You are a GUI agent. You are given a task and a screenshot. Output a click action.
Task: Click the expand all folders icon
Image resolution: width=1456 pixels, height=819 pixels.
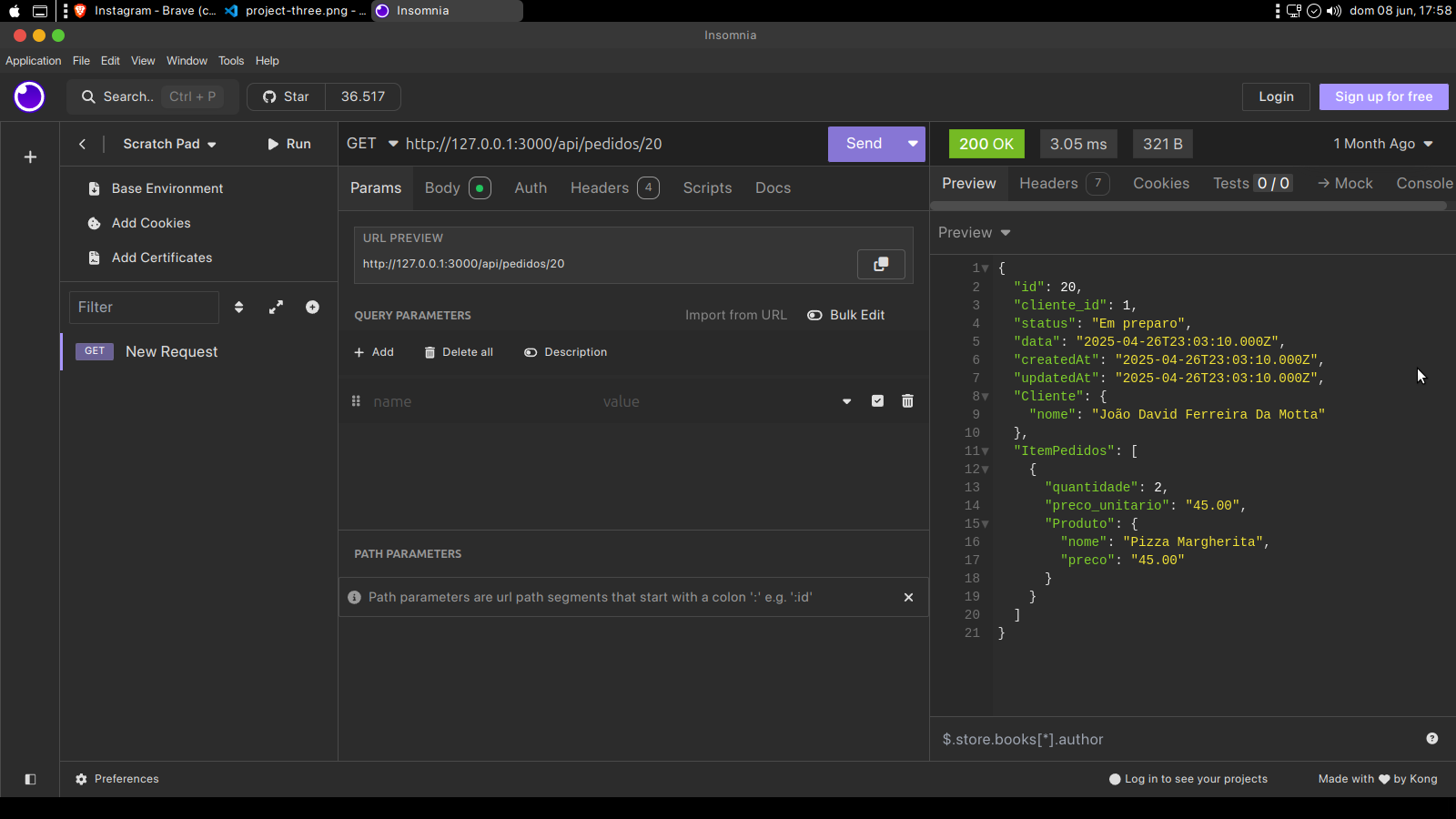click(276, 308)
